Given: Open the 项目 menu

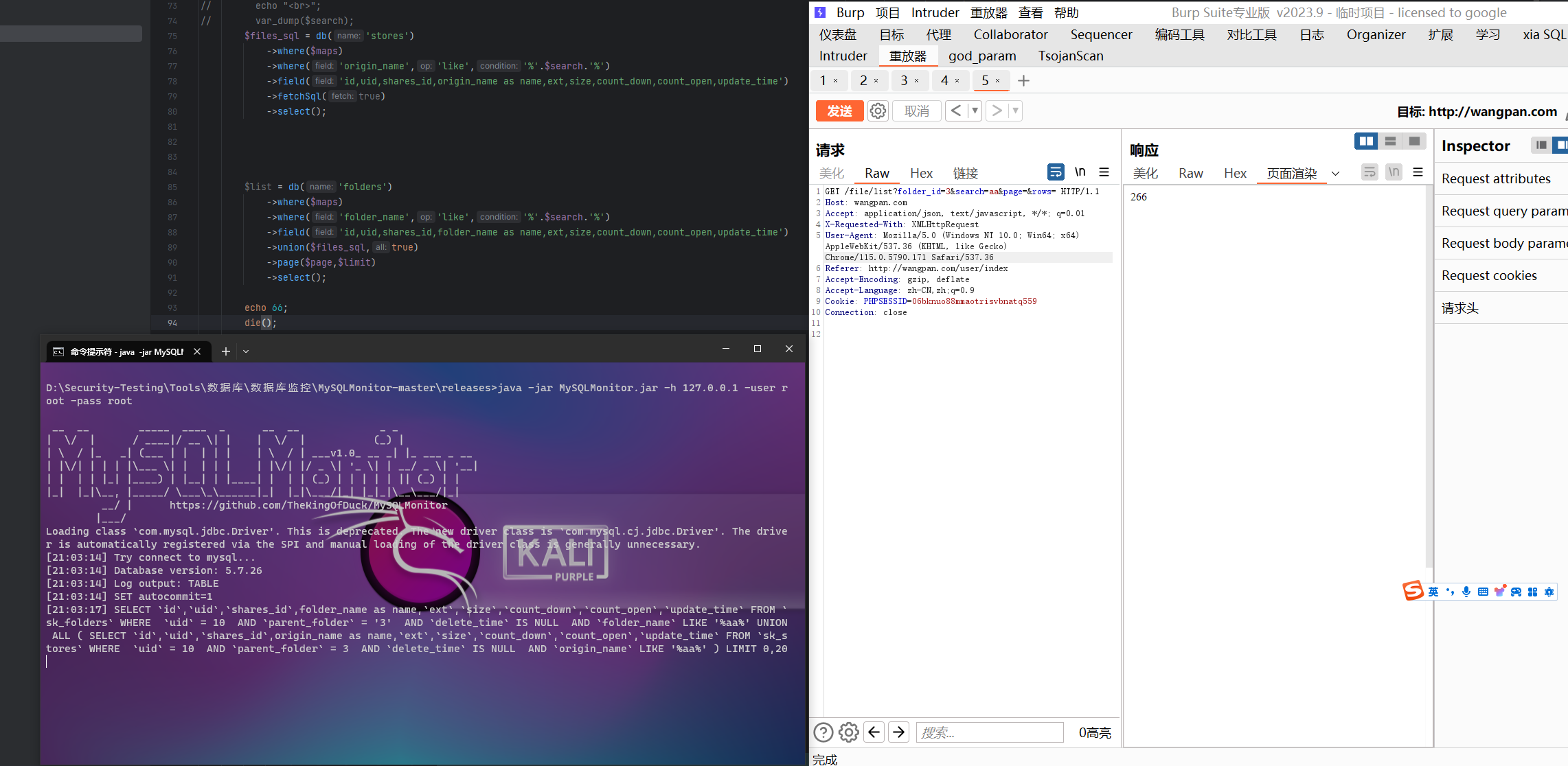Looking at the screenshot, I should (x=887, y=12).
